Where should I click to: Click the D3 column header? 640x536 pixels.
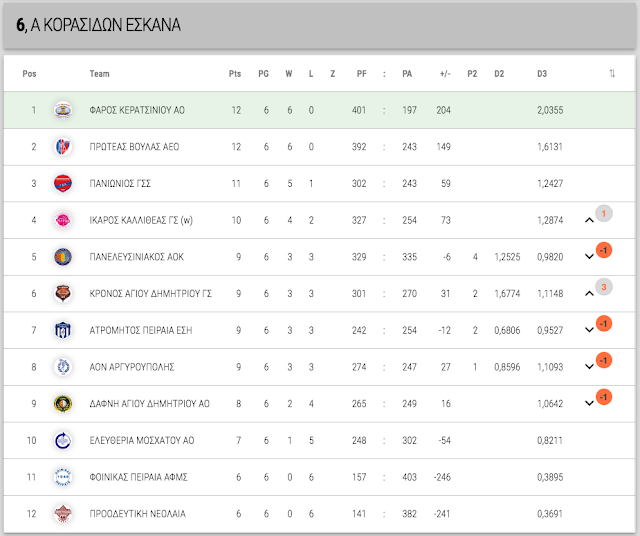click(x=542, y=74)
